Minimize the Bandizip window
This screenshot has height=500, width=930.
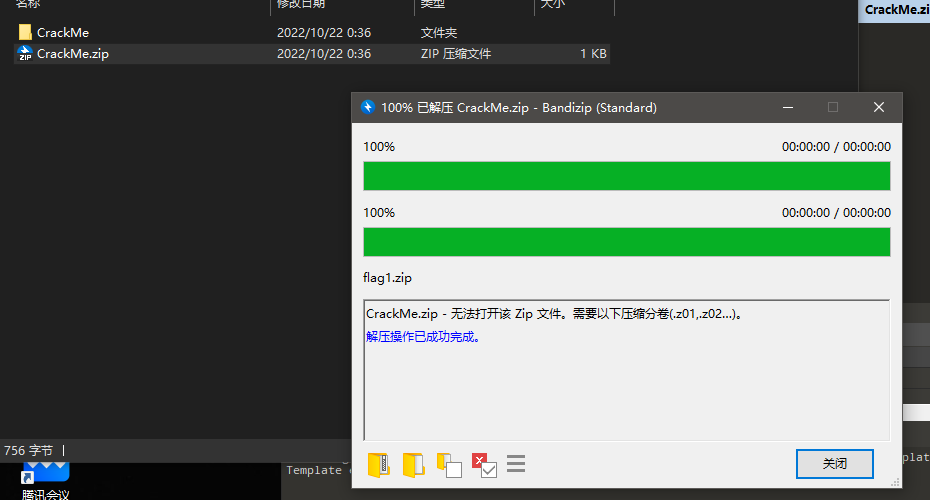pyautogui.click(x=787, y=108)
